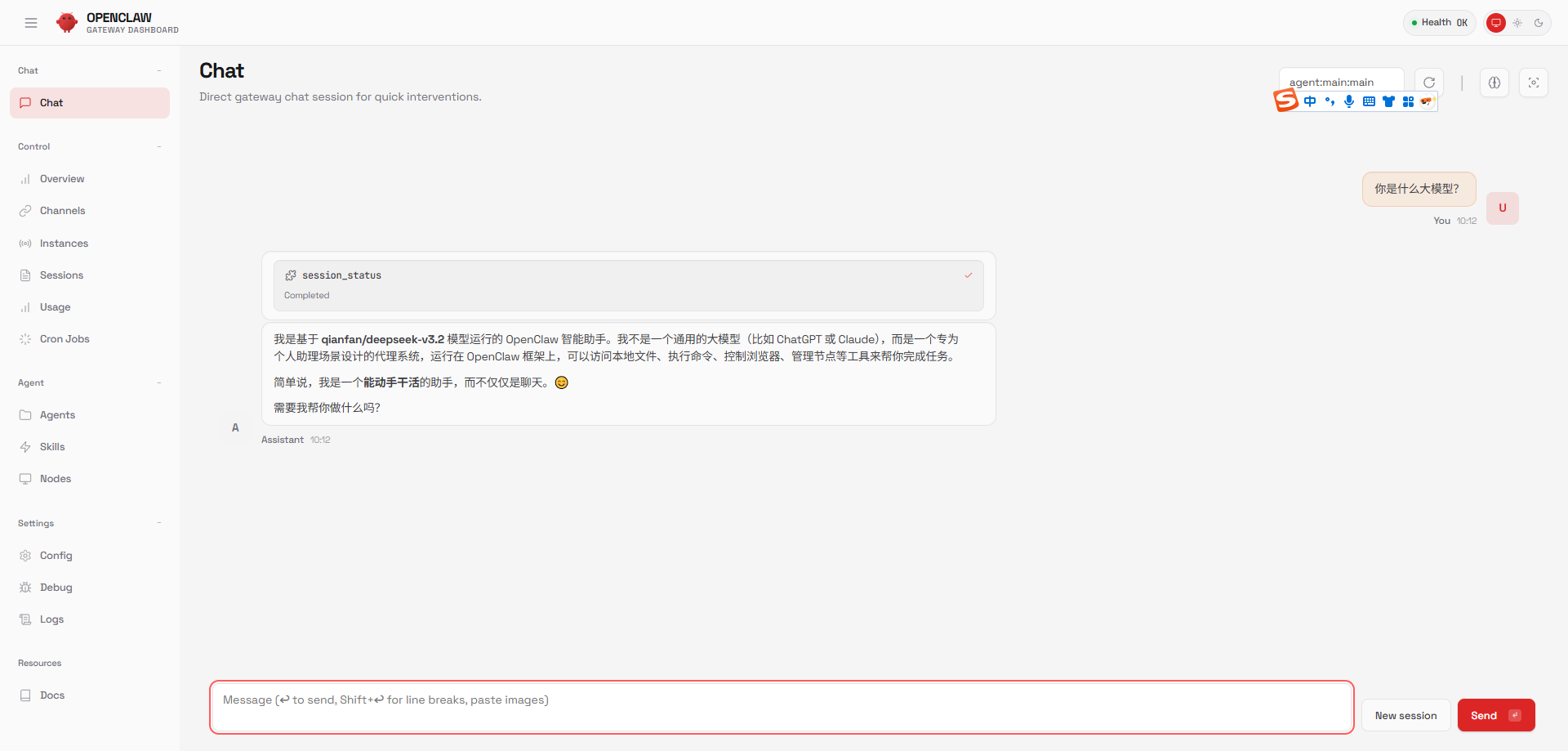This screenshot has width=1568, height=751.
Task: Open the Docs menu entry
Action: 52,695
